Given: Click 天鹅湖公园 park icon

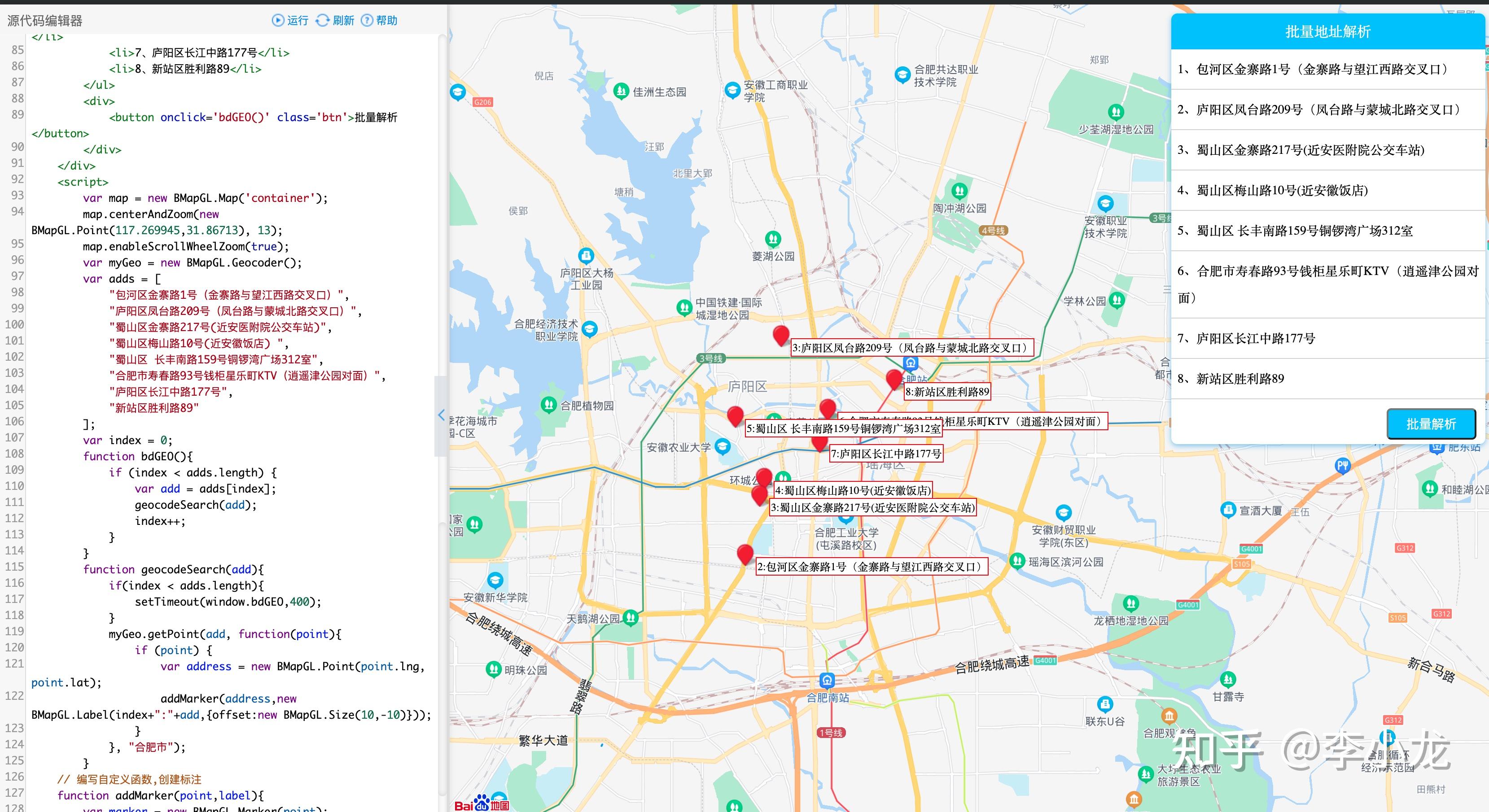Looking at the screenshot, I should [631, 618].
